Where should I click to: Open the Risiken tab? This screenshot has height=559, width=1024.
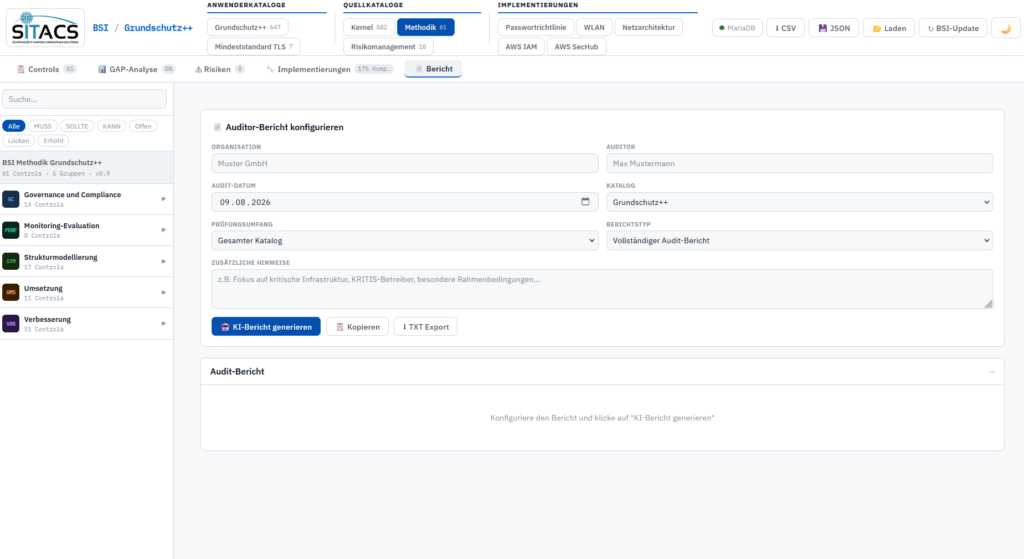coord(219,69)
